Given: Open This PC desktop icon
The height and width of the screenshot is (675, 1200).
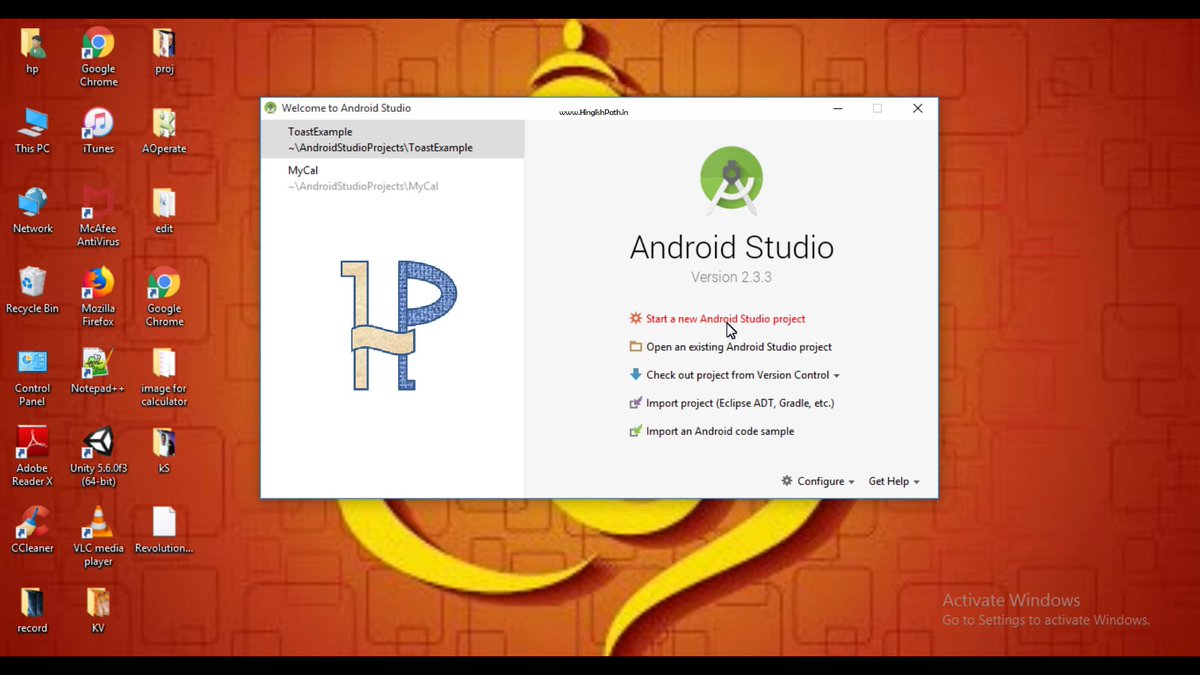Looking at the screenshot, I should pos(33,124).
